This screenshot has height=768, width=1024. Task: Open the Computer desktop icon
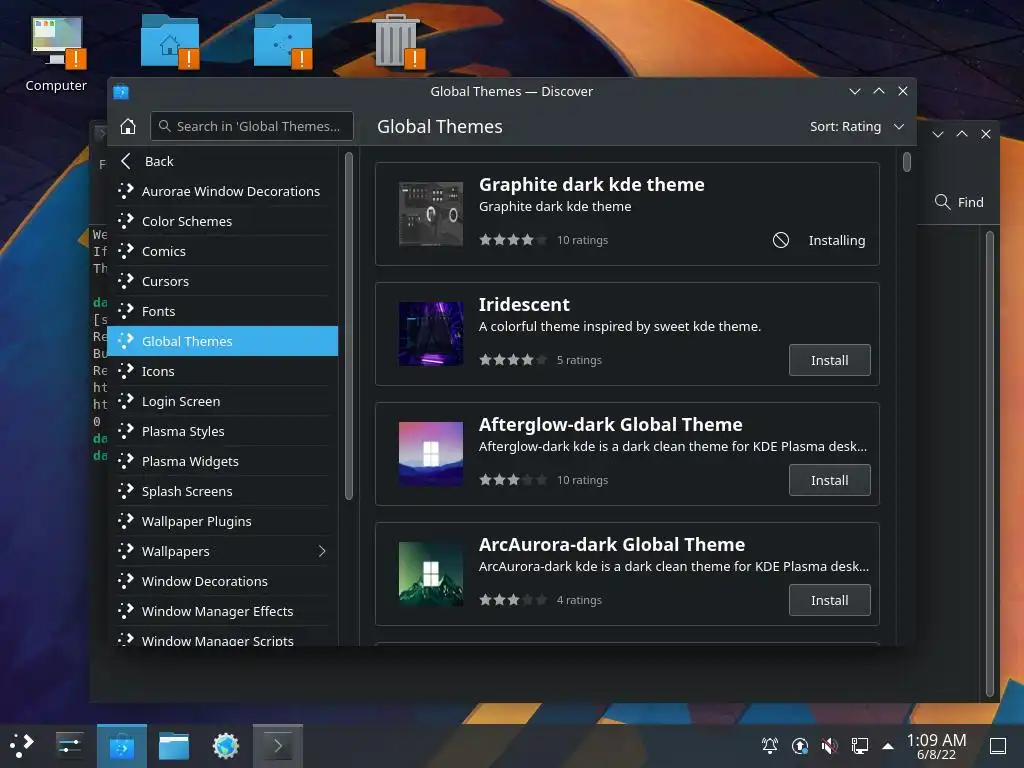click(x=58, y=54)
